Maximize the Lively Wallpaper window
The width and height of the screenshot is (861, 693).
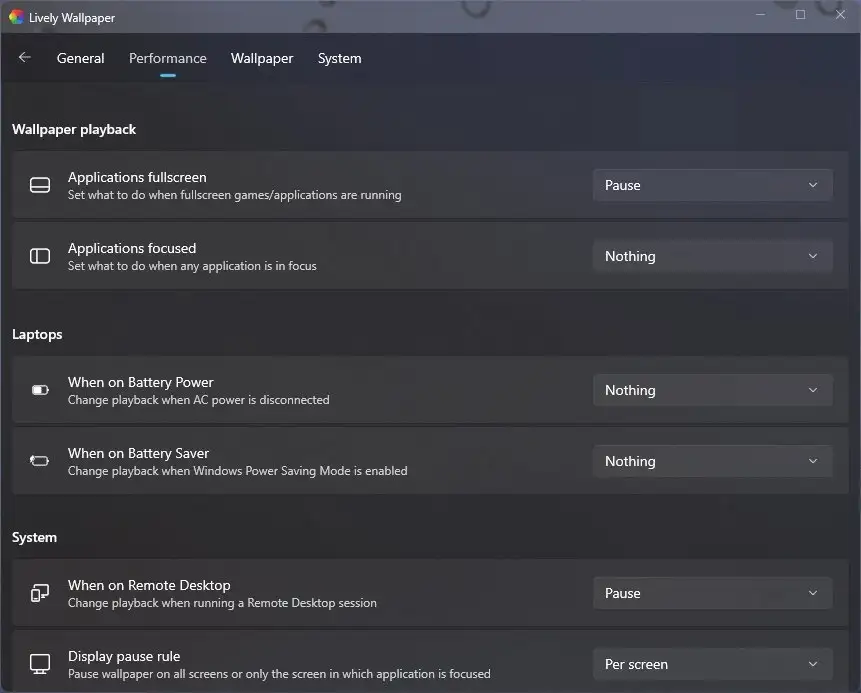(800, 15)
